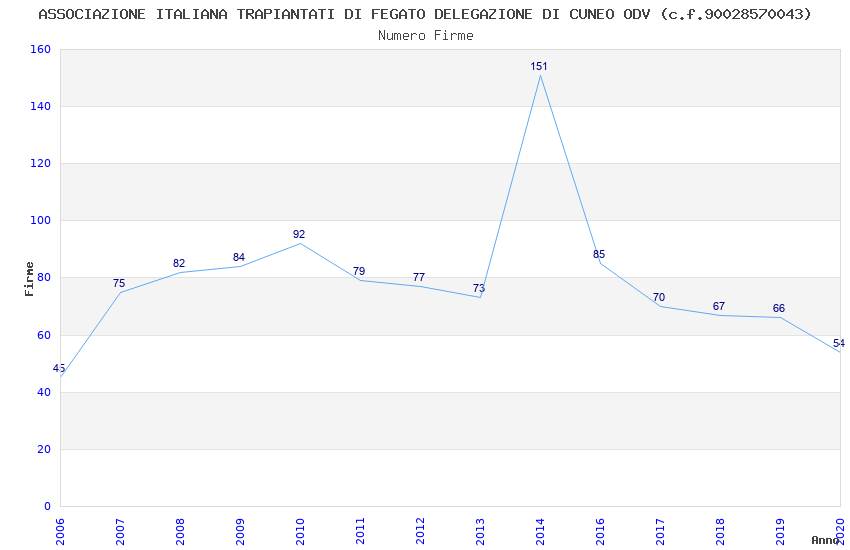The image size is (850, 550).
Task: Click the 140 y-axis tick label
Action: click(41, 106)
